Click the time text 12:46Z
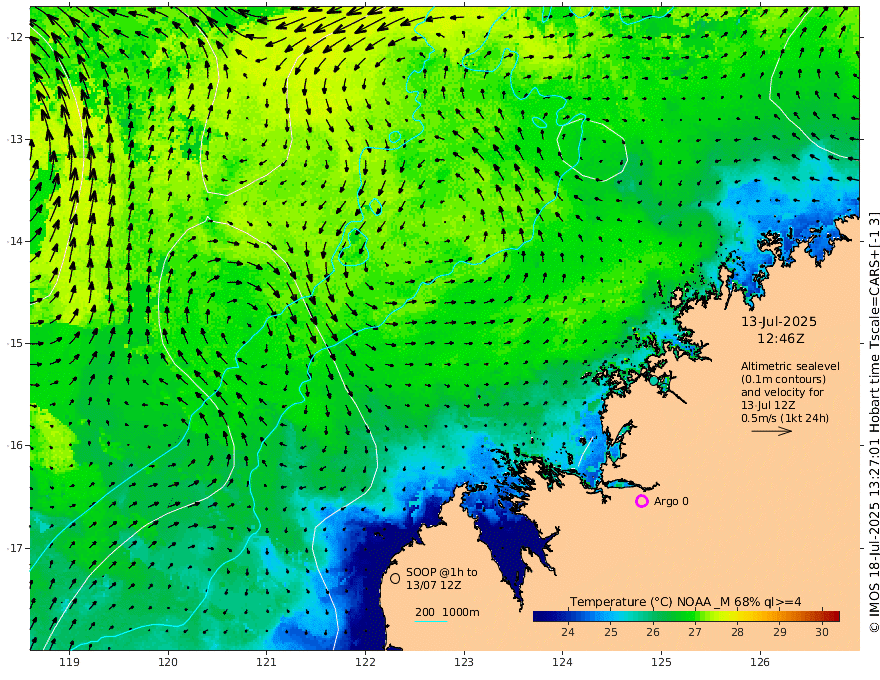The height and width of the screenshot is (680, 880). (x=781, y=339)
